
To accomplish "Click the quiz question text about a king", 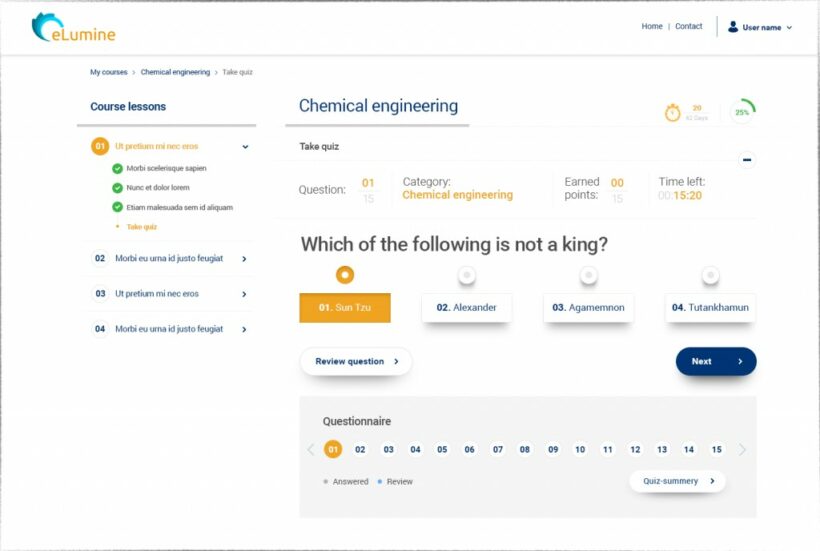I will coord(454,244).
